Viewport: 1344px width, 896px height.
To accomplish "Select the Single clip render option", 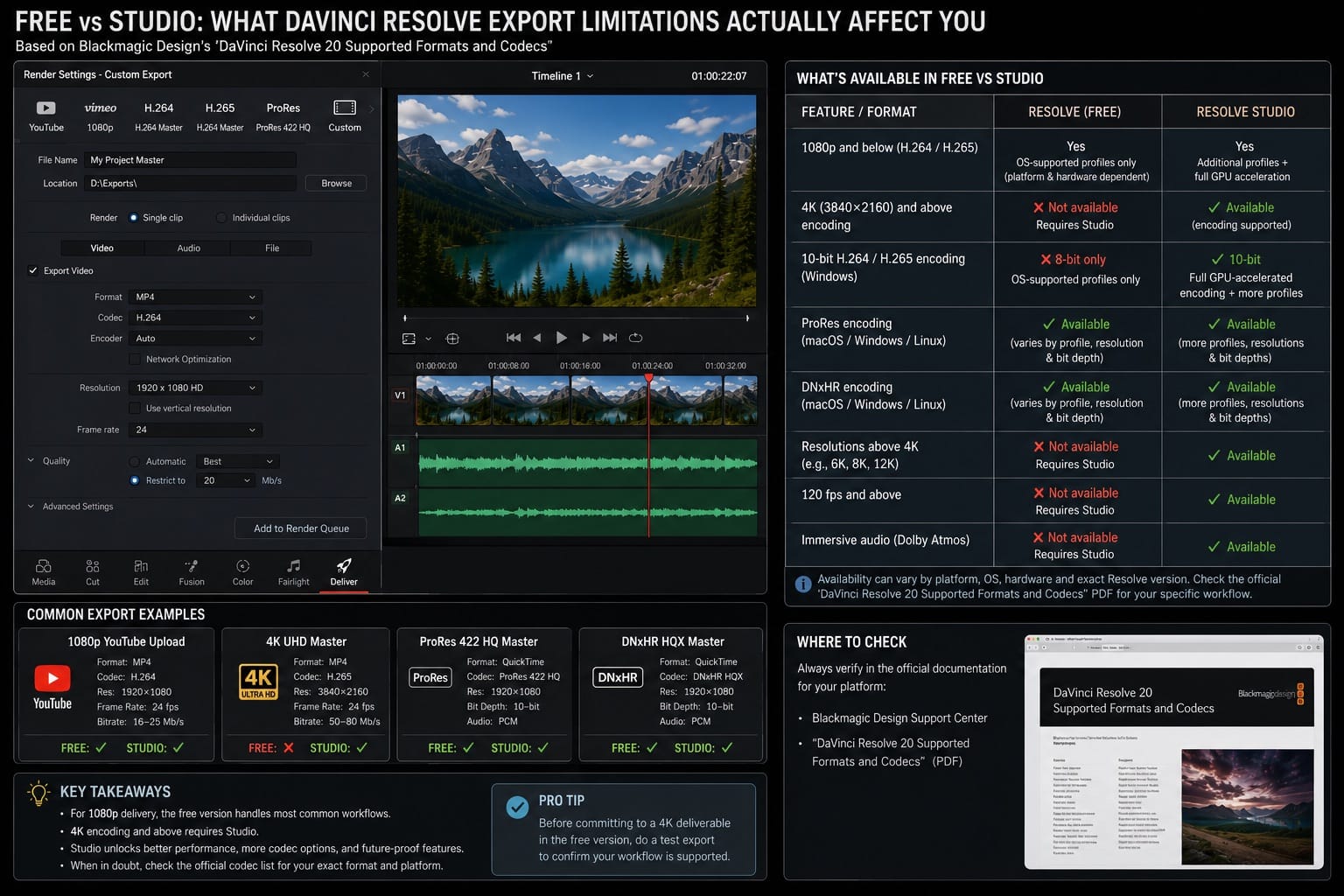I will click(x=134, y=218).
